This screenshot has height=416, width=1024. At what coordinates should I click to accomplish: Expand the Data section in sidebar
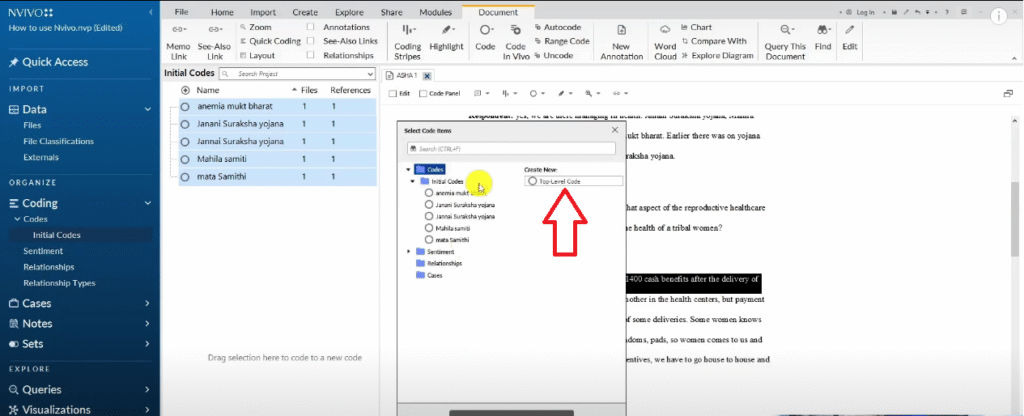(x=148, y=110)
